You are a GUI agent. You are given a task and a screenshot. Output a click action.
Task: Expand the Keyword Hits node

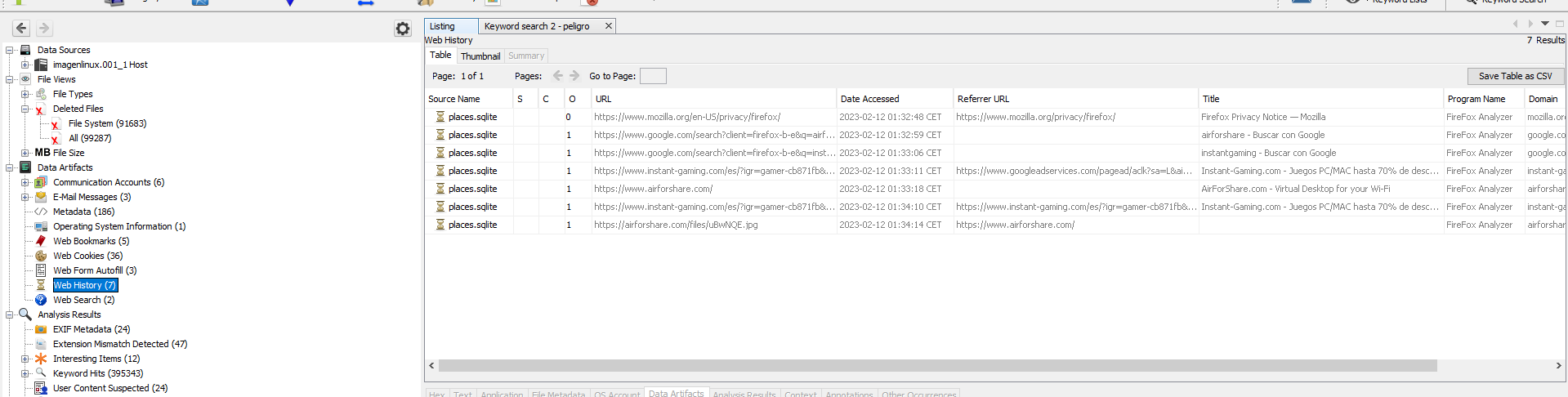point(25,373)
